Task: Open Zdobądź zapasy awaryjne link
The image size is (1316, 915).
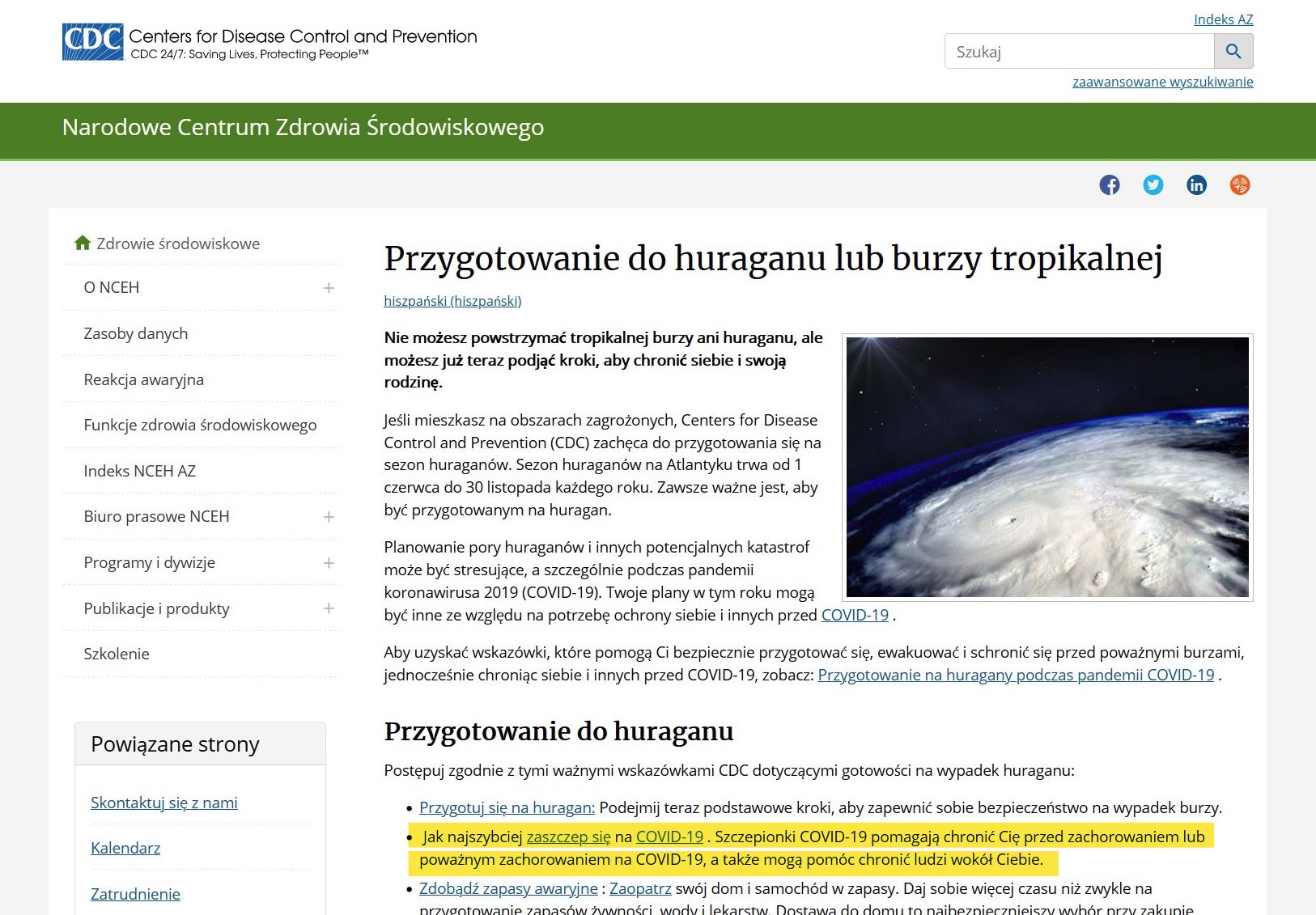Action: (x=508, y=888)
